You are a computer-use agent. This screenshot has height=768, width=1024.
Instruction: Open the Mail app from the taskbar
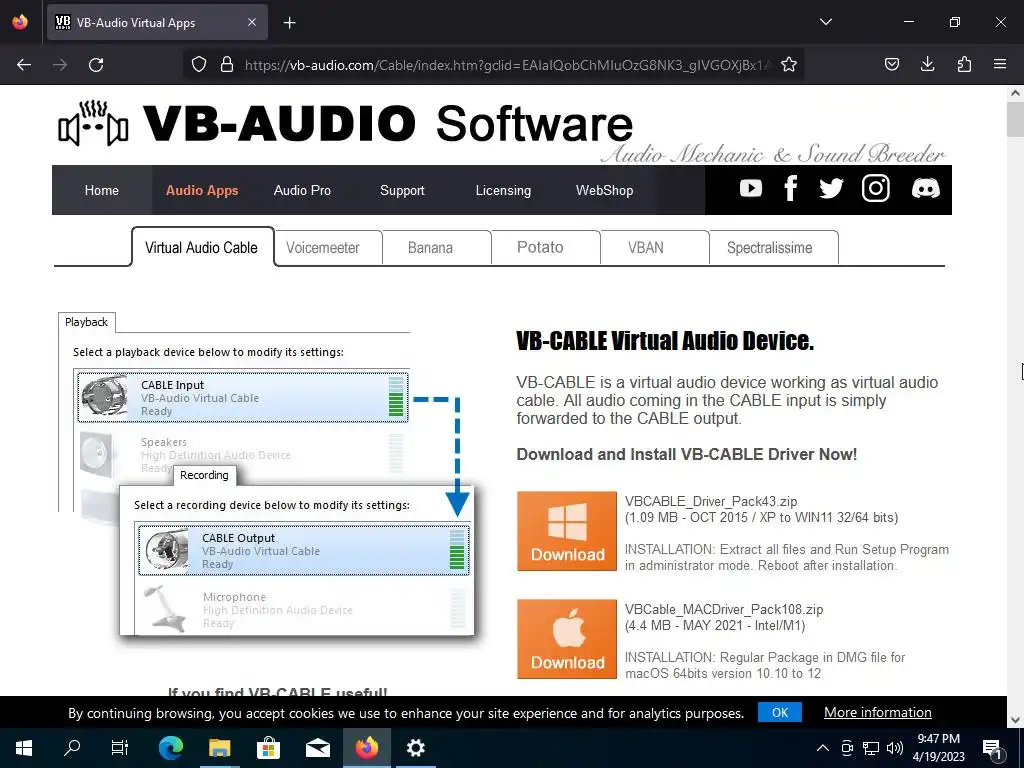pyautogui.click(x=317, y=748)
